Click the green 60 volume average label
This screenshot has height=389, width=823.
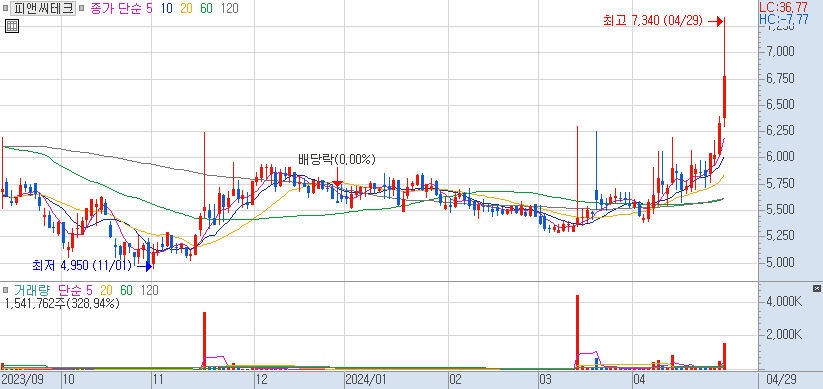126,290
